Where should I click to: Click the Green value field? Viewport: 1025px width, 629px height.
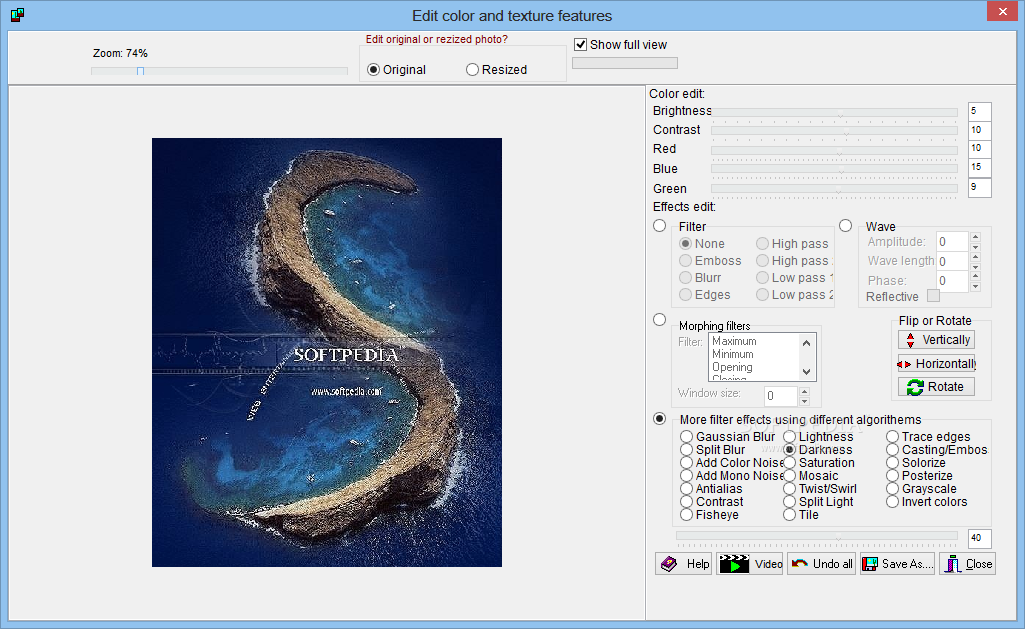(x=979, y=188)
